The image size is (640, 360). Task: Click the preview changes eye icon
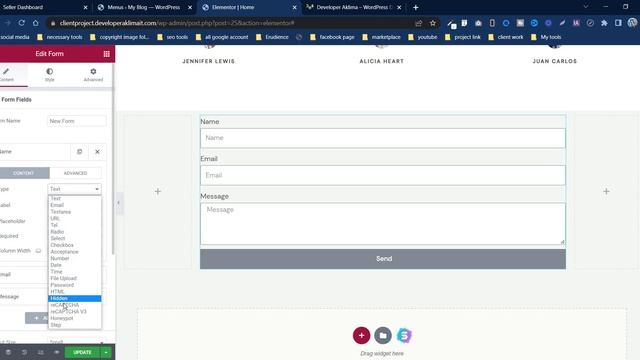57,352
